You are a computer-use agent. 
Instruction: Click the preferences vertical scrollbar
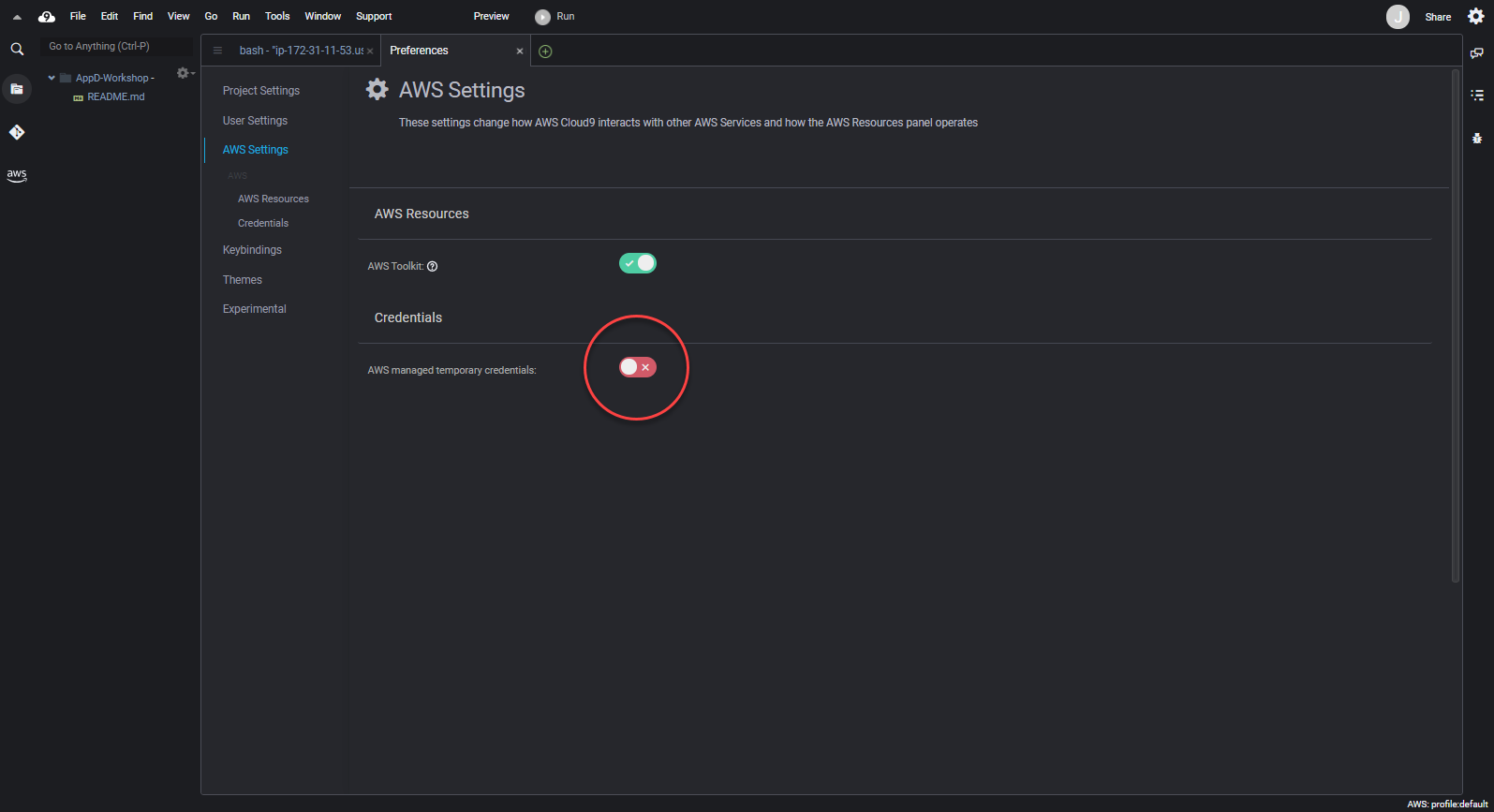(1455, 326)
